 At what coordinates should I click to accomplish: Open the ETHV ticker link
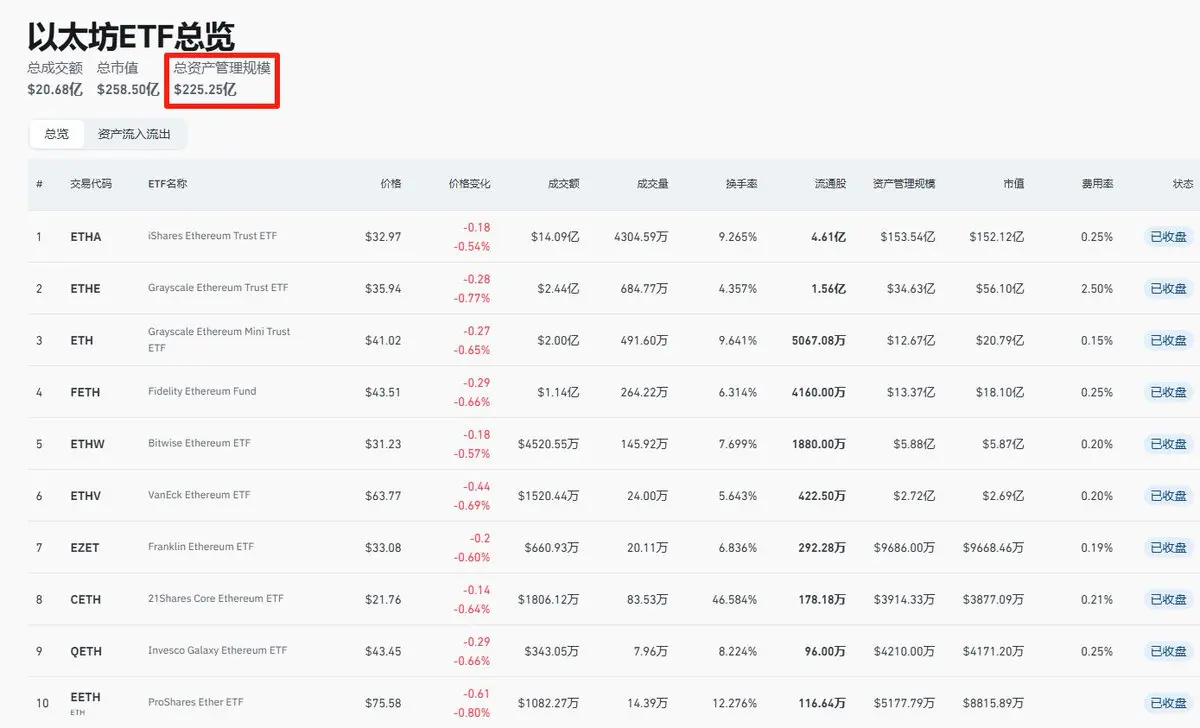(85, 496)
